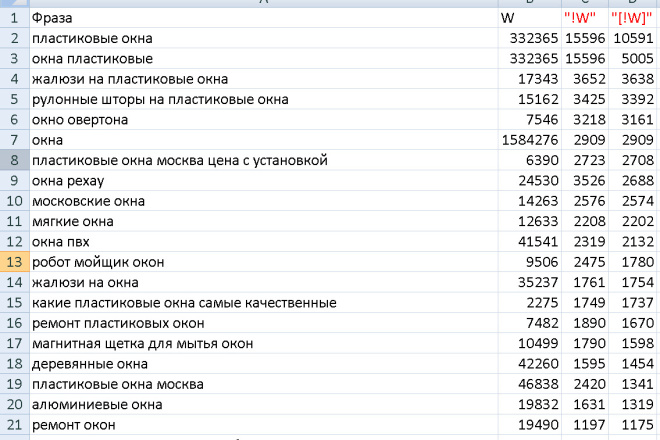Click the value 2475 cell
The height and width of the screenshot is (440, 660).
(x=585, y=262)
